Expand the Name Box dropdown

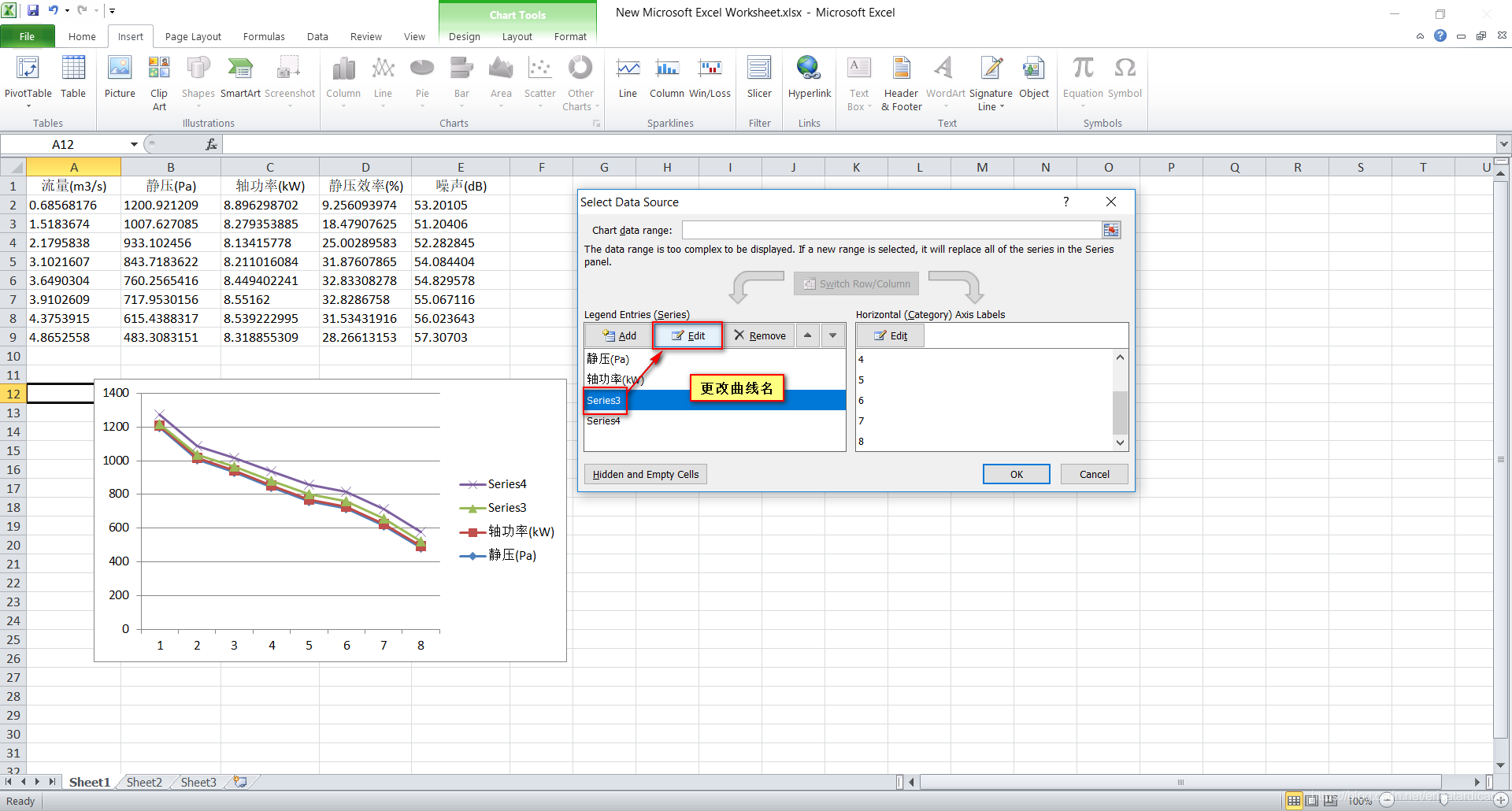134,144
